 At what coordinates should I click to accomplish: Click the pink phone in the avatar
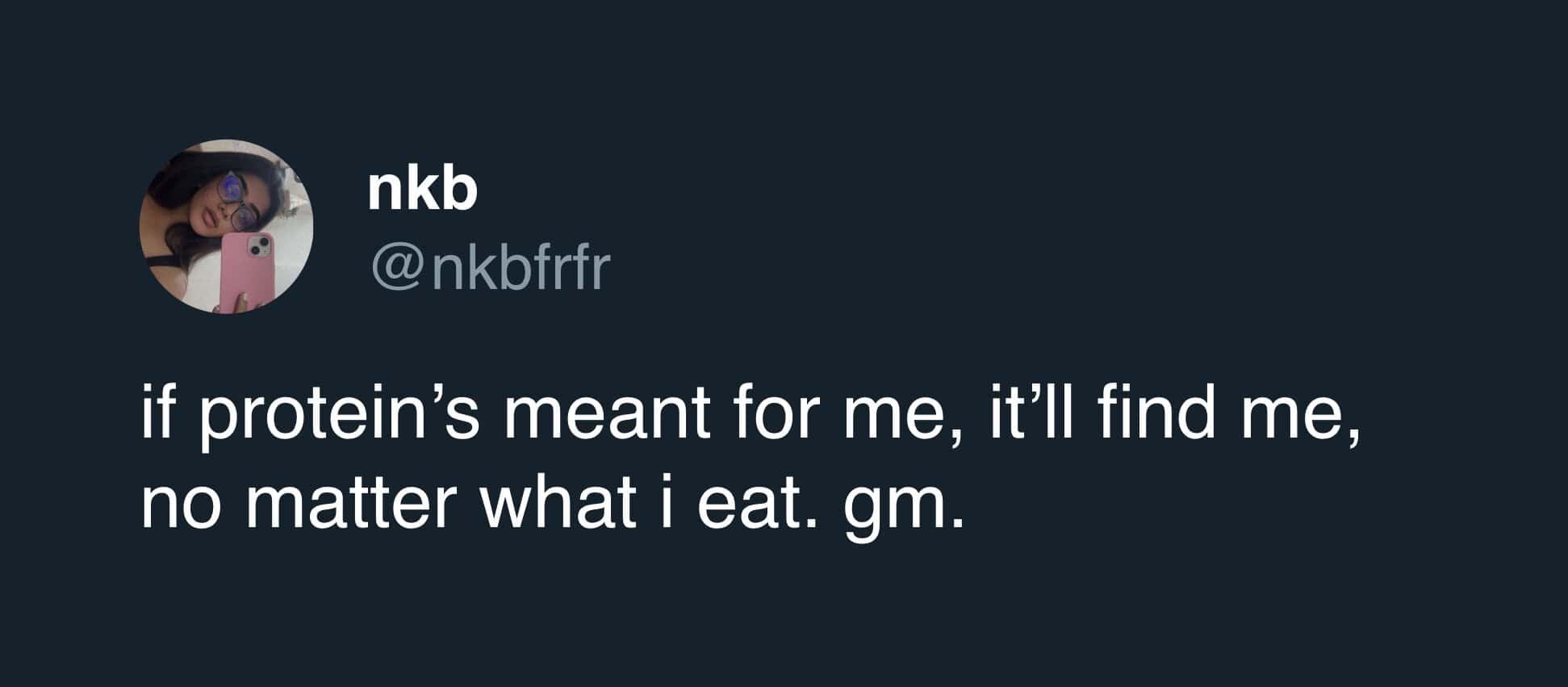[x=247, y=270]
